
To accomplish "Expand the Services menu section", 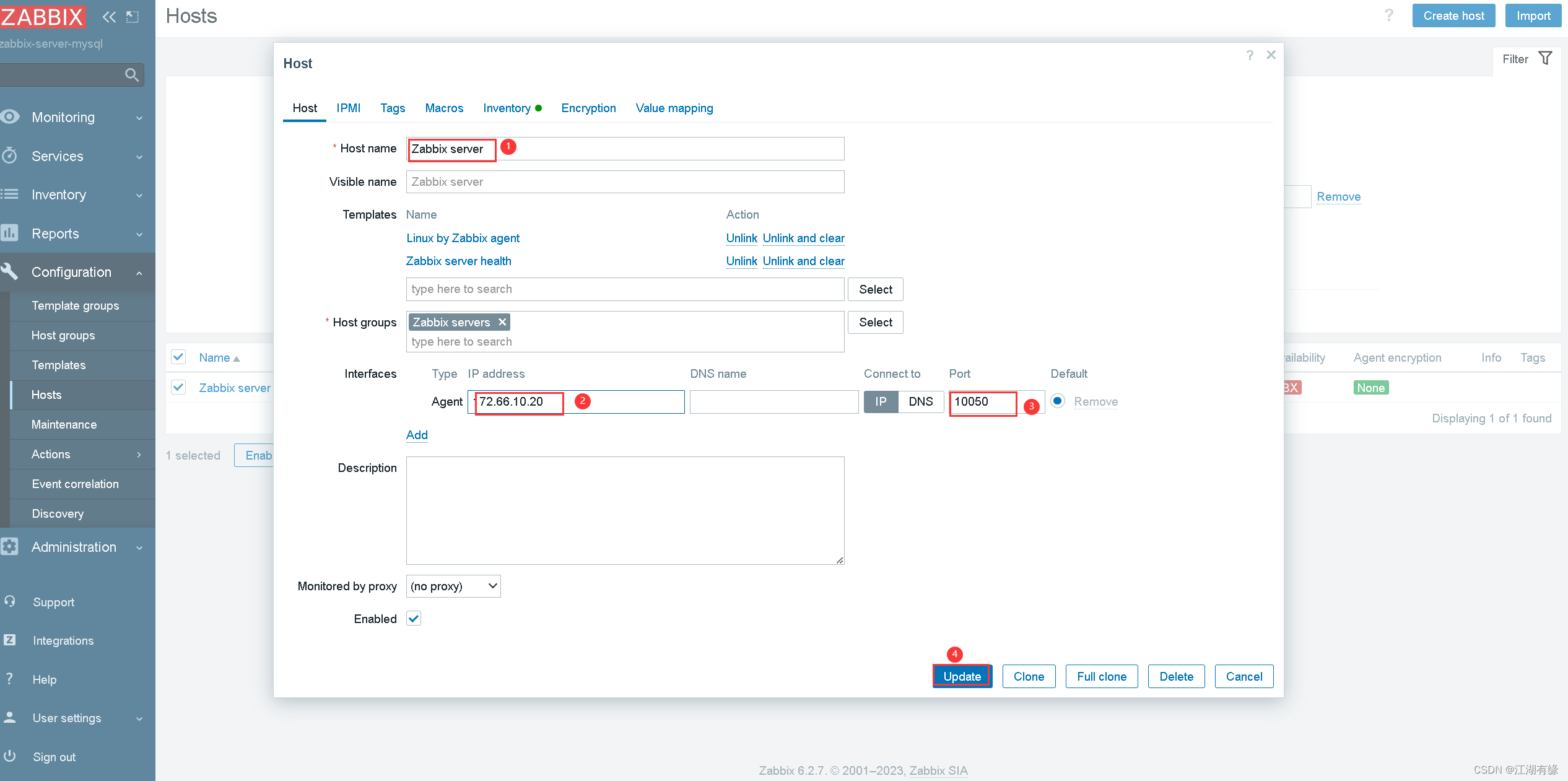I will [139, 157].
